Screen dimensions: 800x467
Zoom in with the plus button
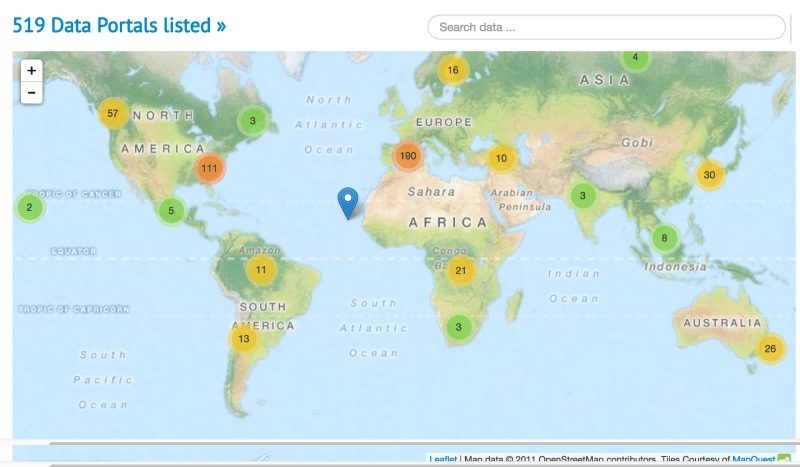pyautogui.click(x=32, y=70)
